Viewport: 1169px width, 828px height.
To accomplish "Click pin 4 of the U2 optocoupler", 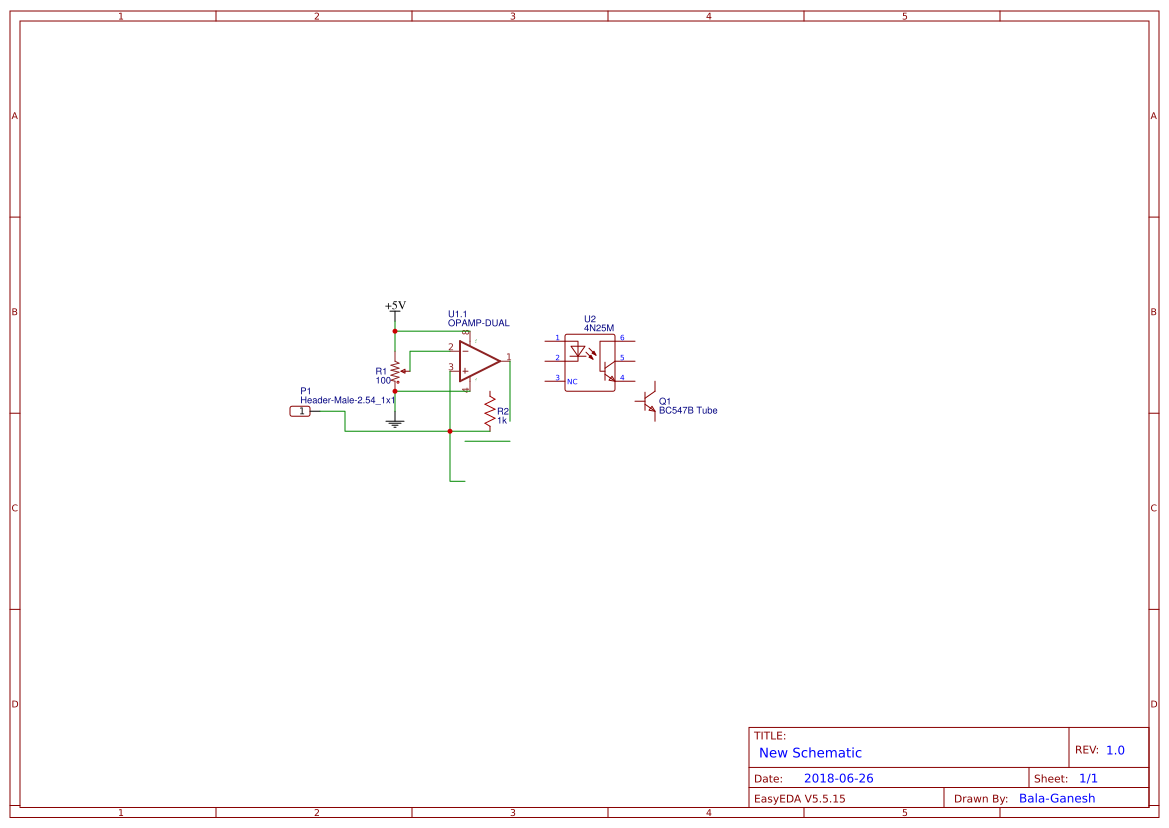I will click(x=623, y=378).
